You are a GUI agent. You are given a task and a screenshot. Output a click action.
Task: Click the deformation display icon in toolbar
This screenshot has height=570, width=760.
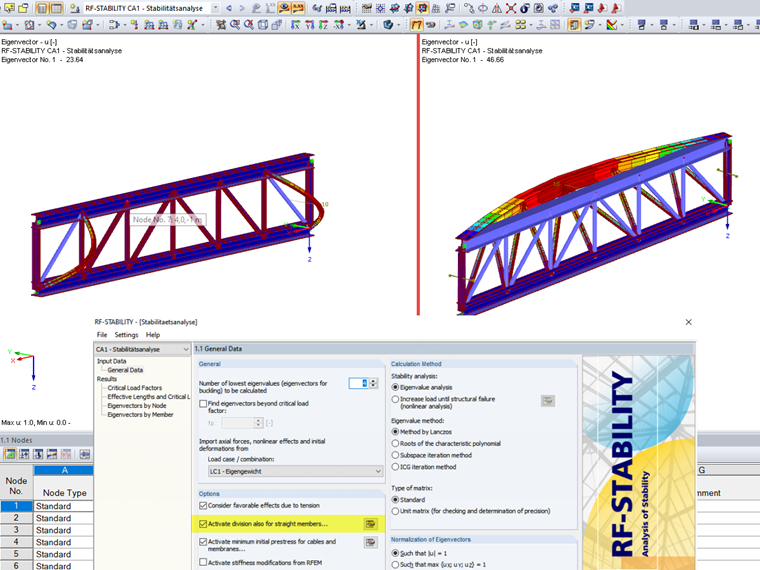(416, 24)
